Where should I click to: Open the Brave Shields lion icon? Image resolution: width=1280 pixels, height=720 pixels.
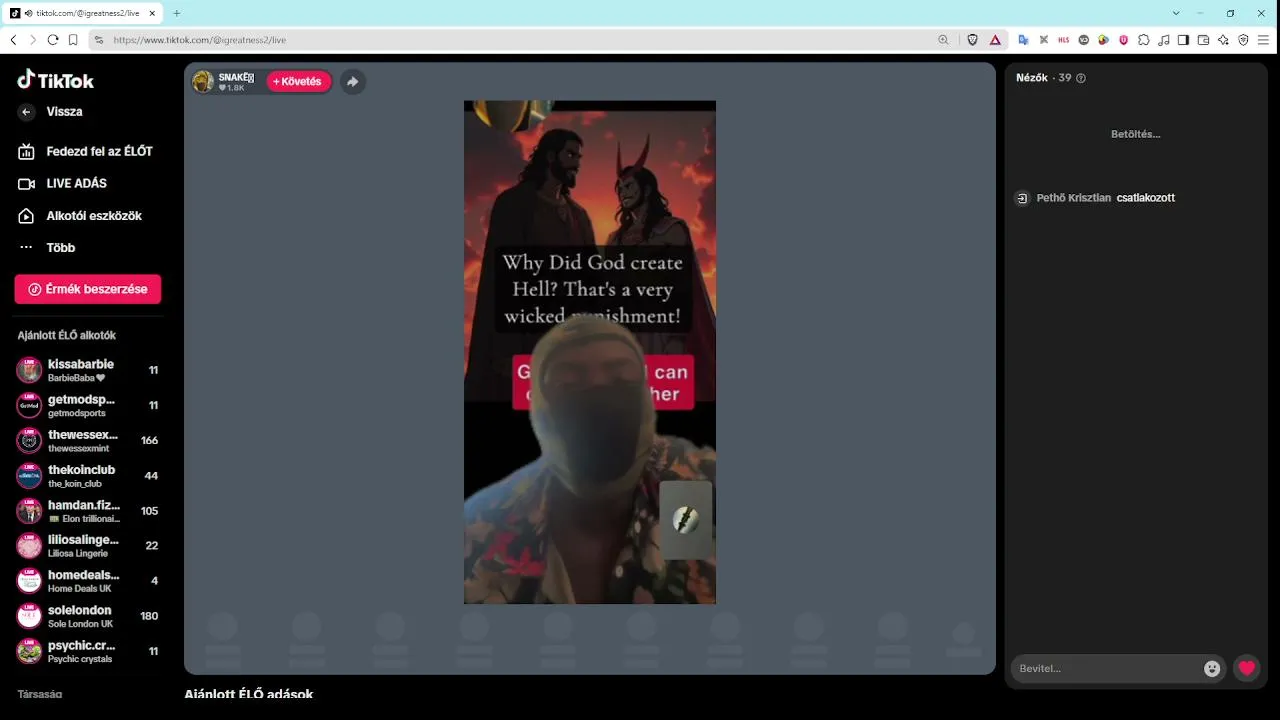pos(972,40)
